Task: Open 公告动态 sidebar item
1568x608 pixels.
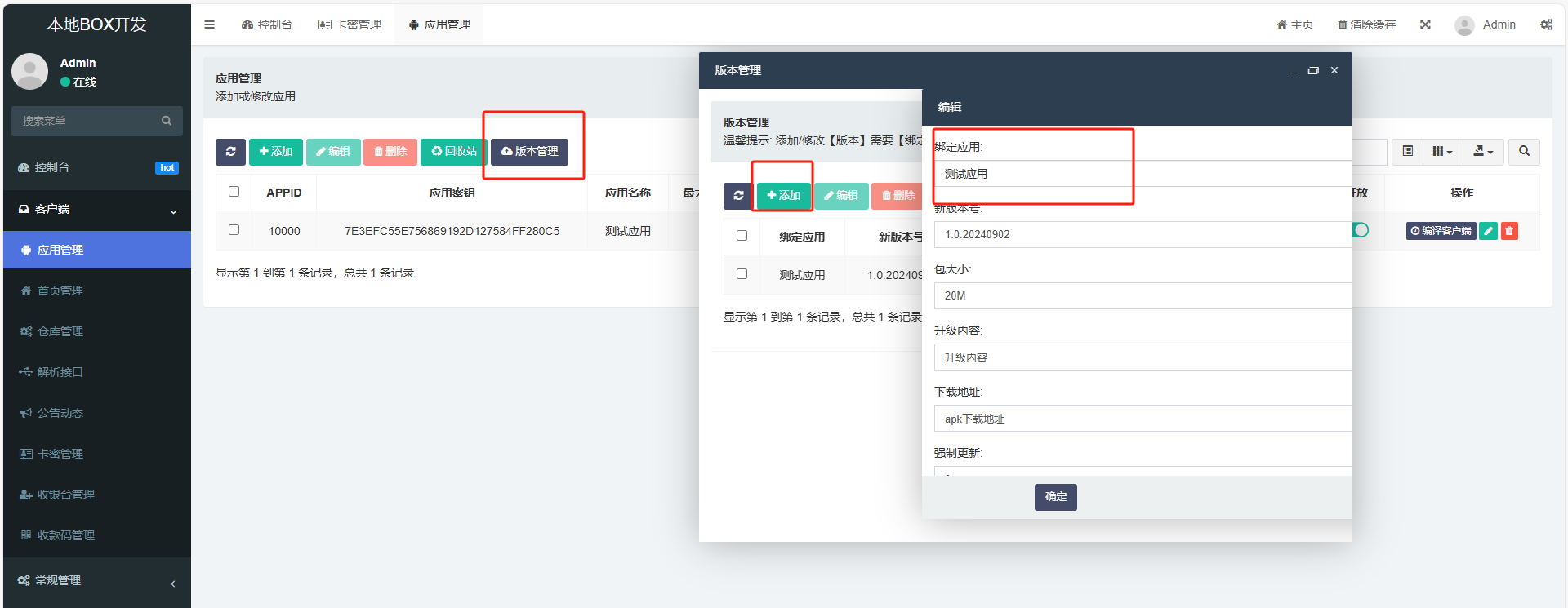Action: (97, 413)
